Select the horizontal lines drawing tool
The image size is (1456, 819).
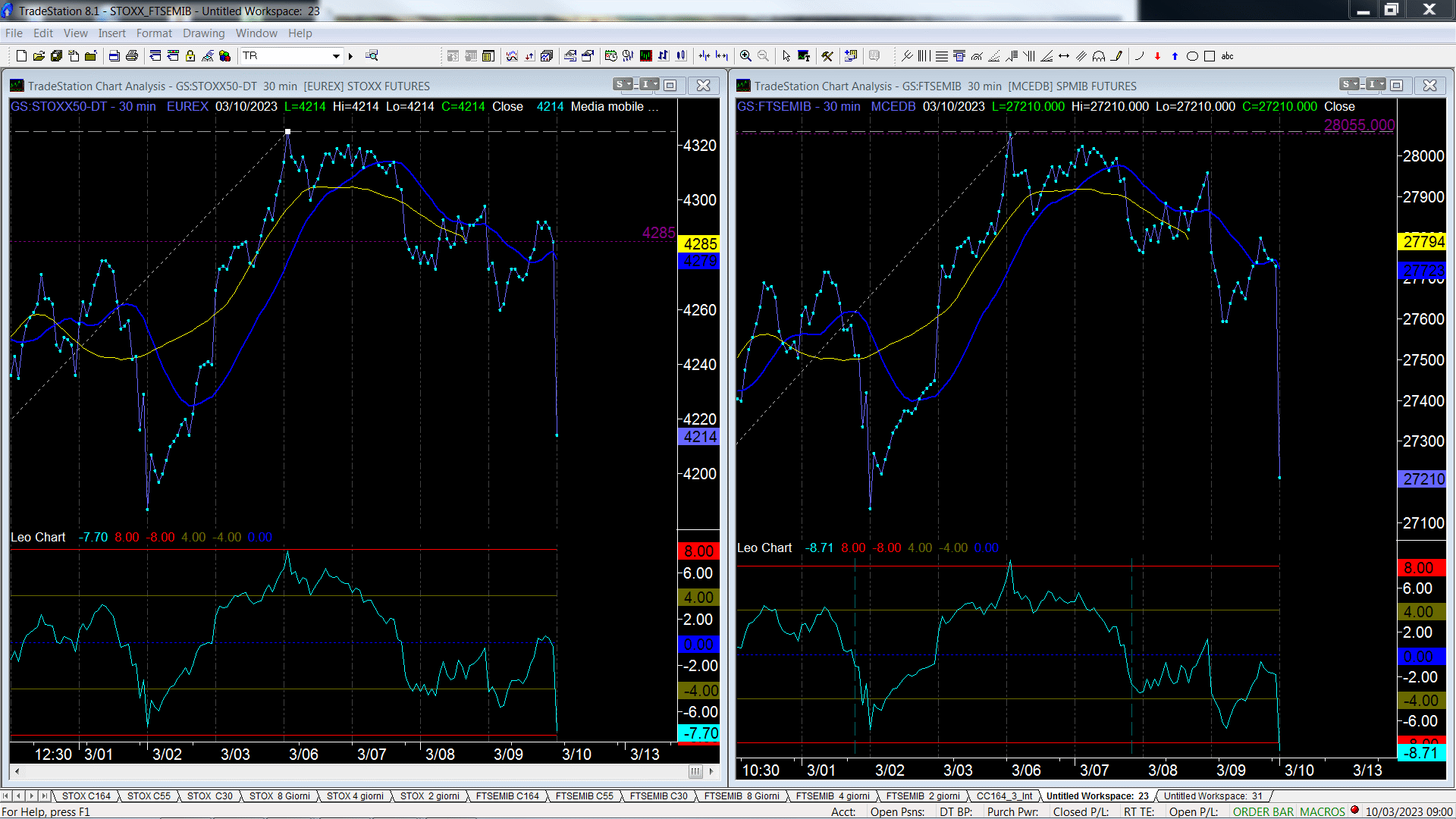click(942, 56)
